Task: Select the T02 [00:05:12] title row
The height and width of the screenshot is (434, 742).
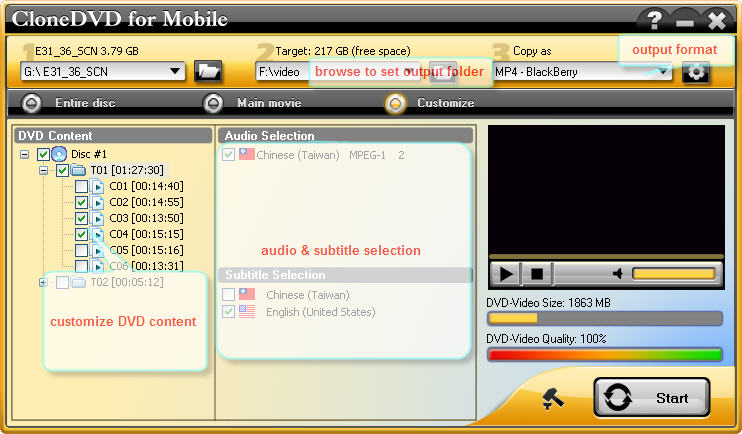Action: 127,283
